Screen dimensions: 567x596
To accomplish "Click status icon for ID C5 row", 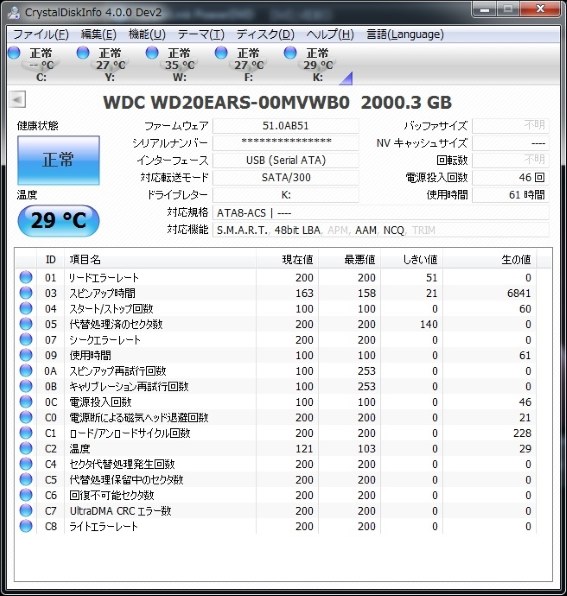I will (26, 480).
